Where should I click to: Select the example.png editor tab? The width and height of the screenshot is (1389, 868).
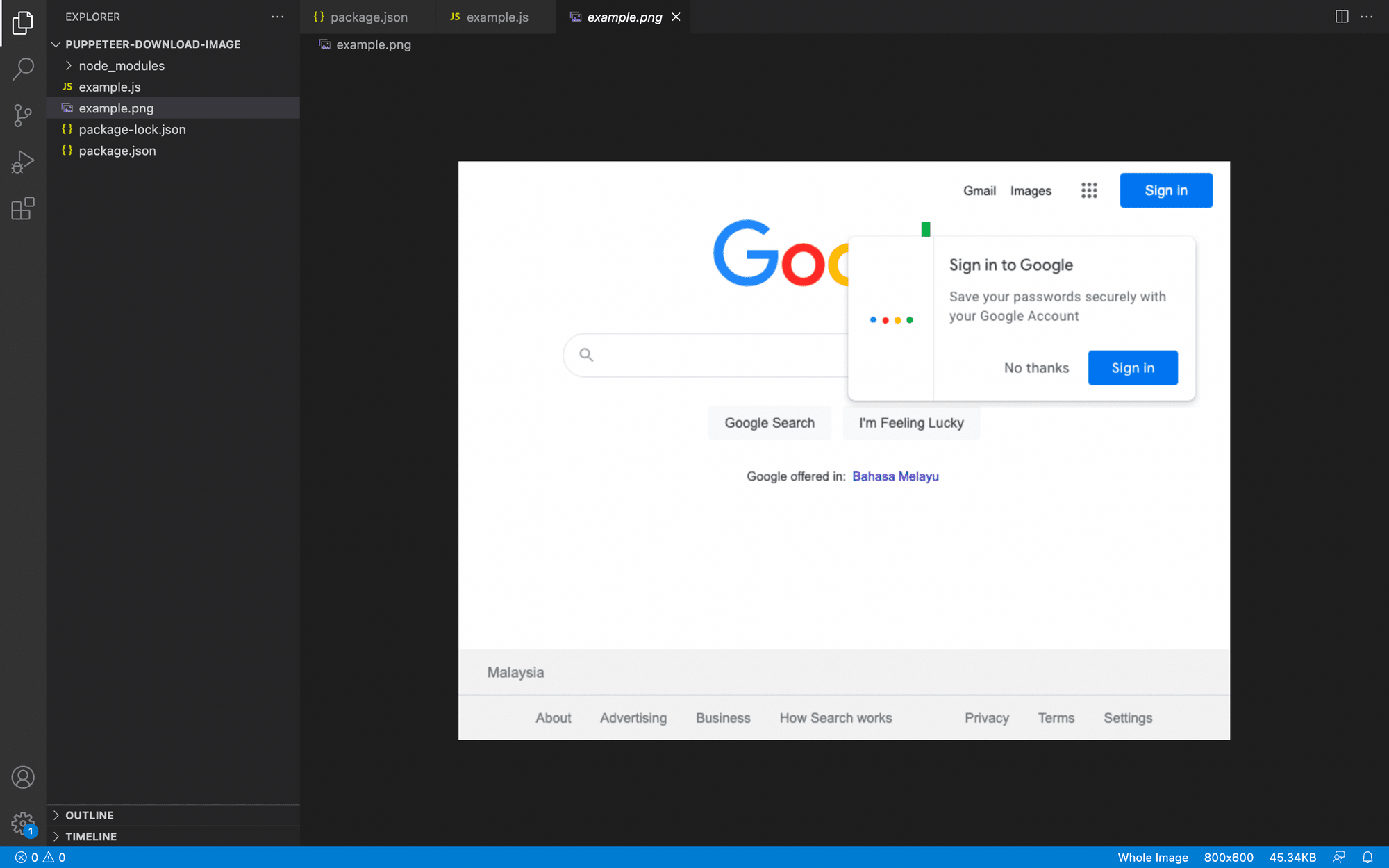point(624,17)
